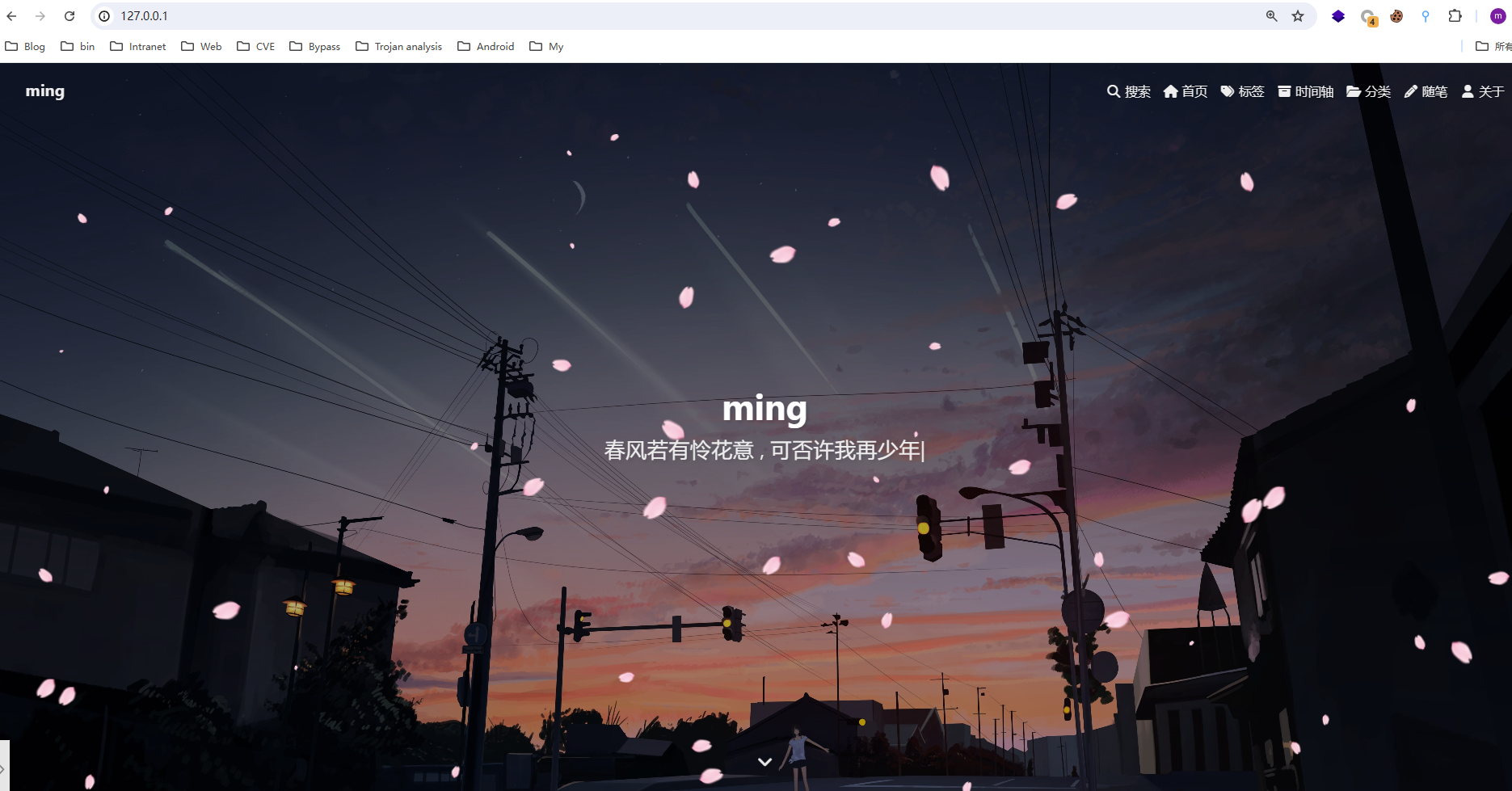Click the site info icon beside URL

click(x=104, y=16)
